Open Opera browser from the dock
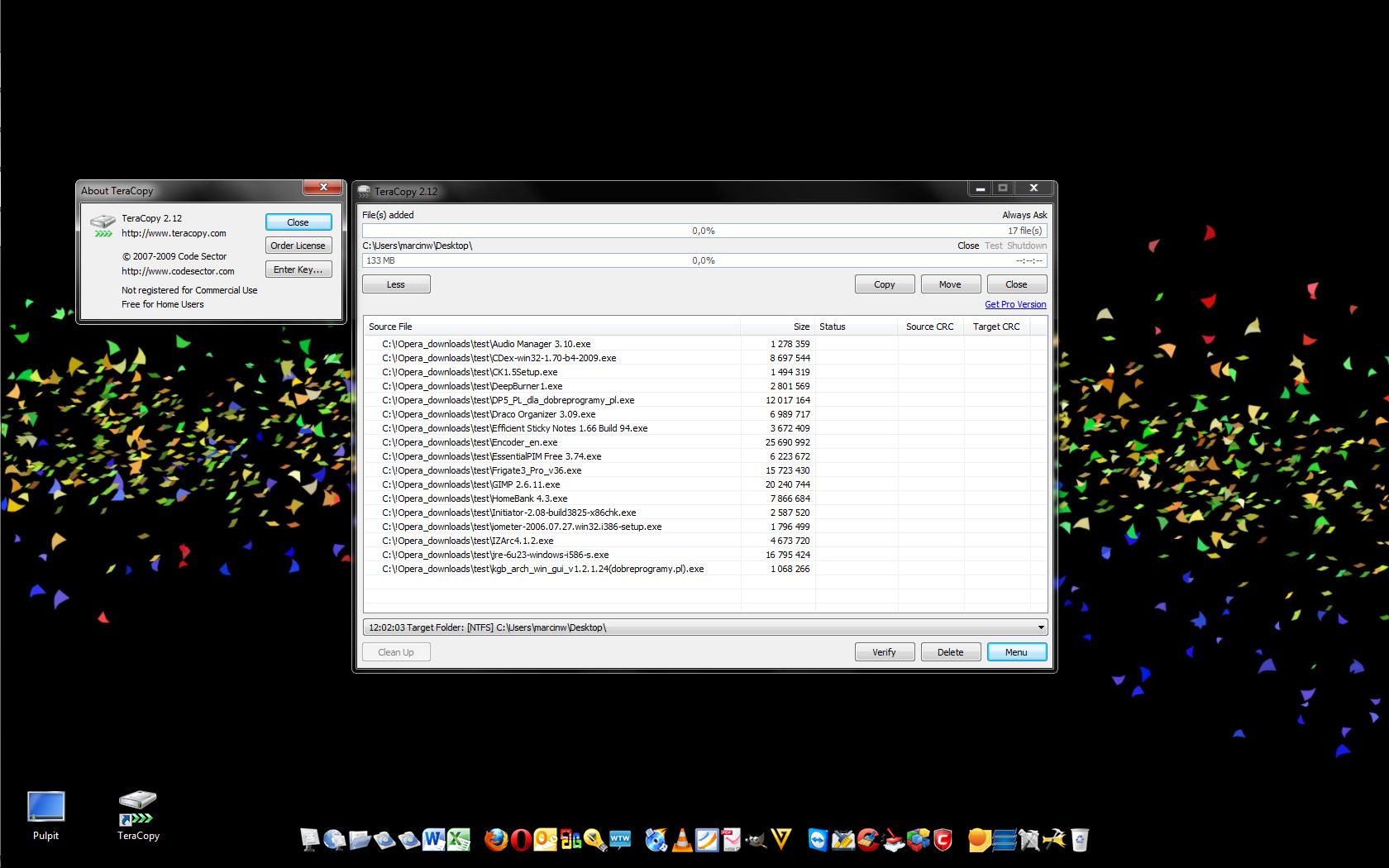1389x868 pixels. coord(521,840)
